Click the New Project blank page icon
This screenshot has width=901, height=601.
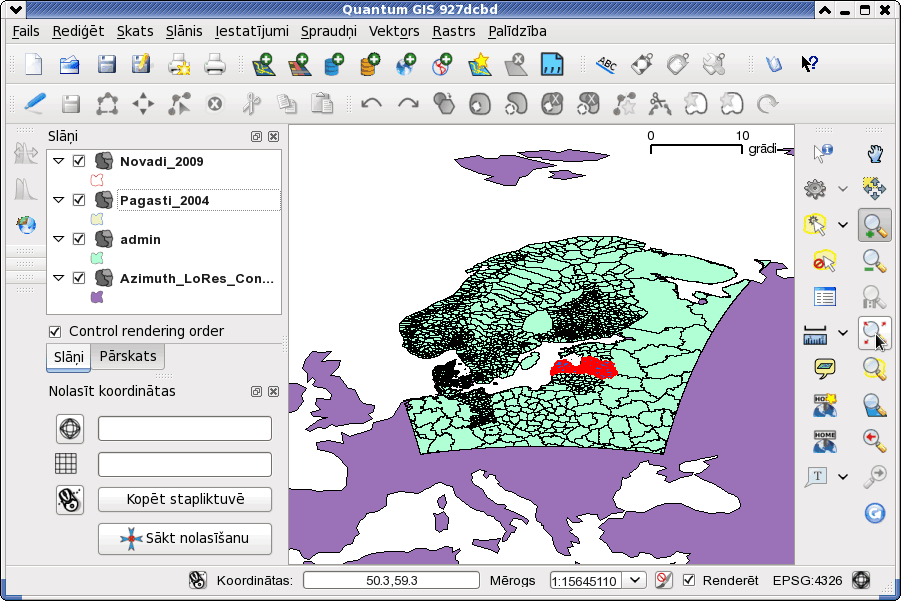(x=34, y=64)
